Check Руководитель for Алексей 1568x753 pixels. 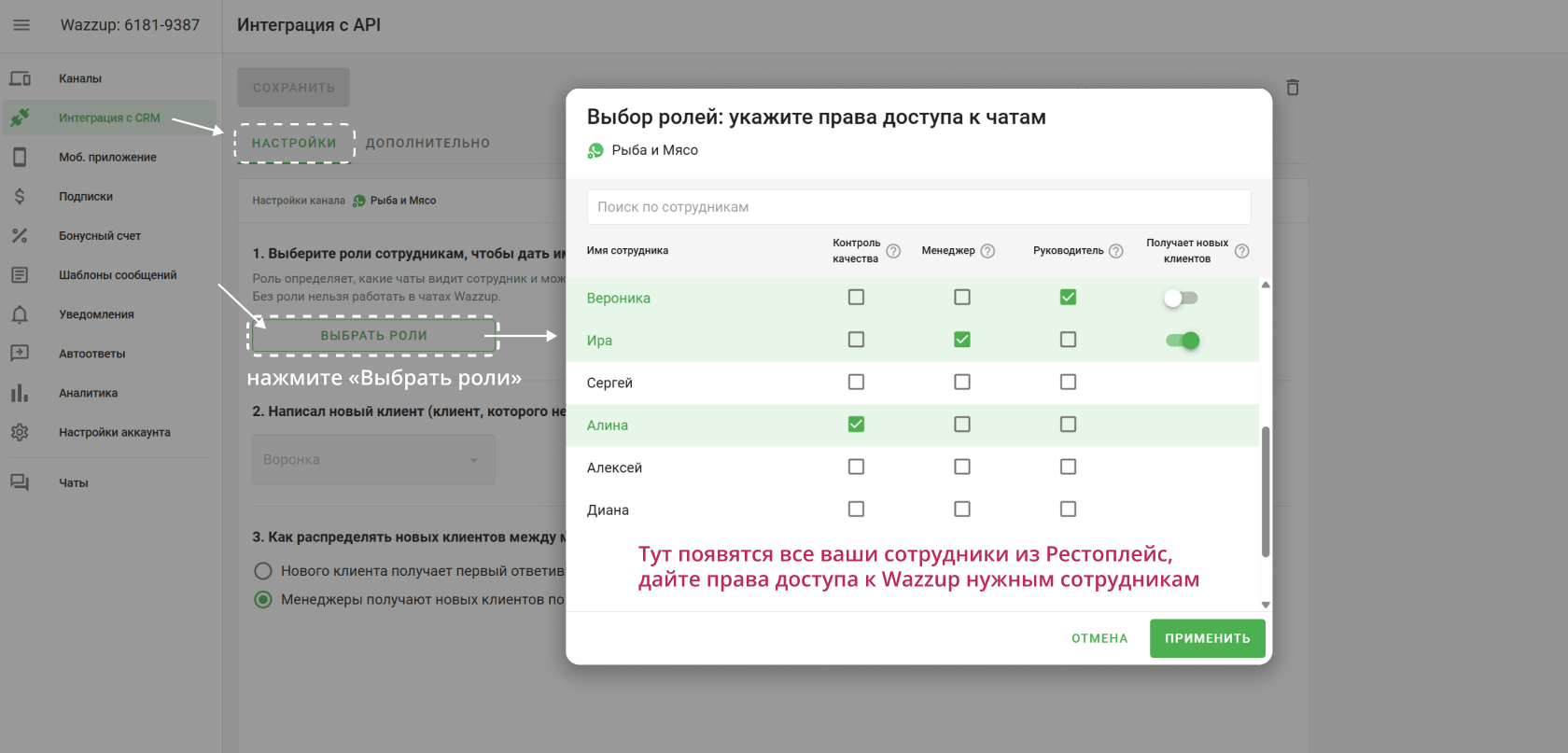1068,467
